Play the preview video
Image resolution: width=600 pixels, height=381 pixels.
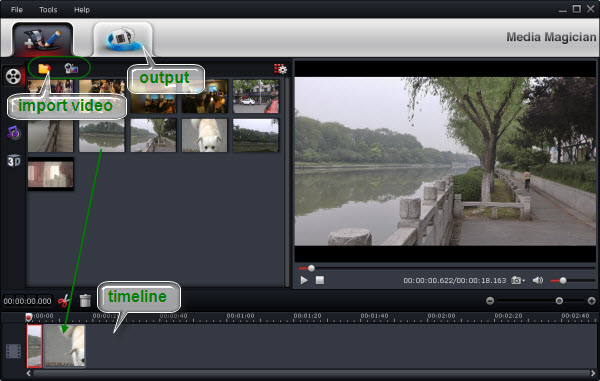[304, 280]
